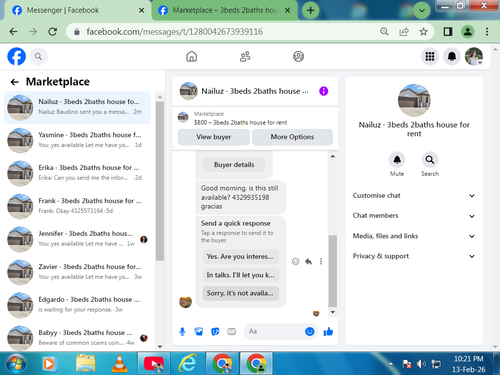Go back from Marketplace chats list
Screen dimensions: 500x375
point(14,82)
